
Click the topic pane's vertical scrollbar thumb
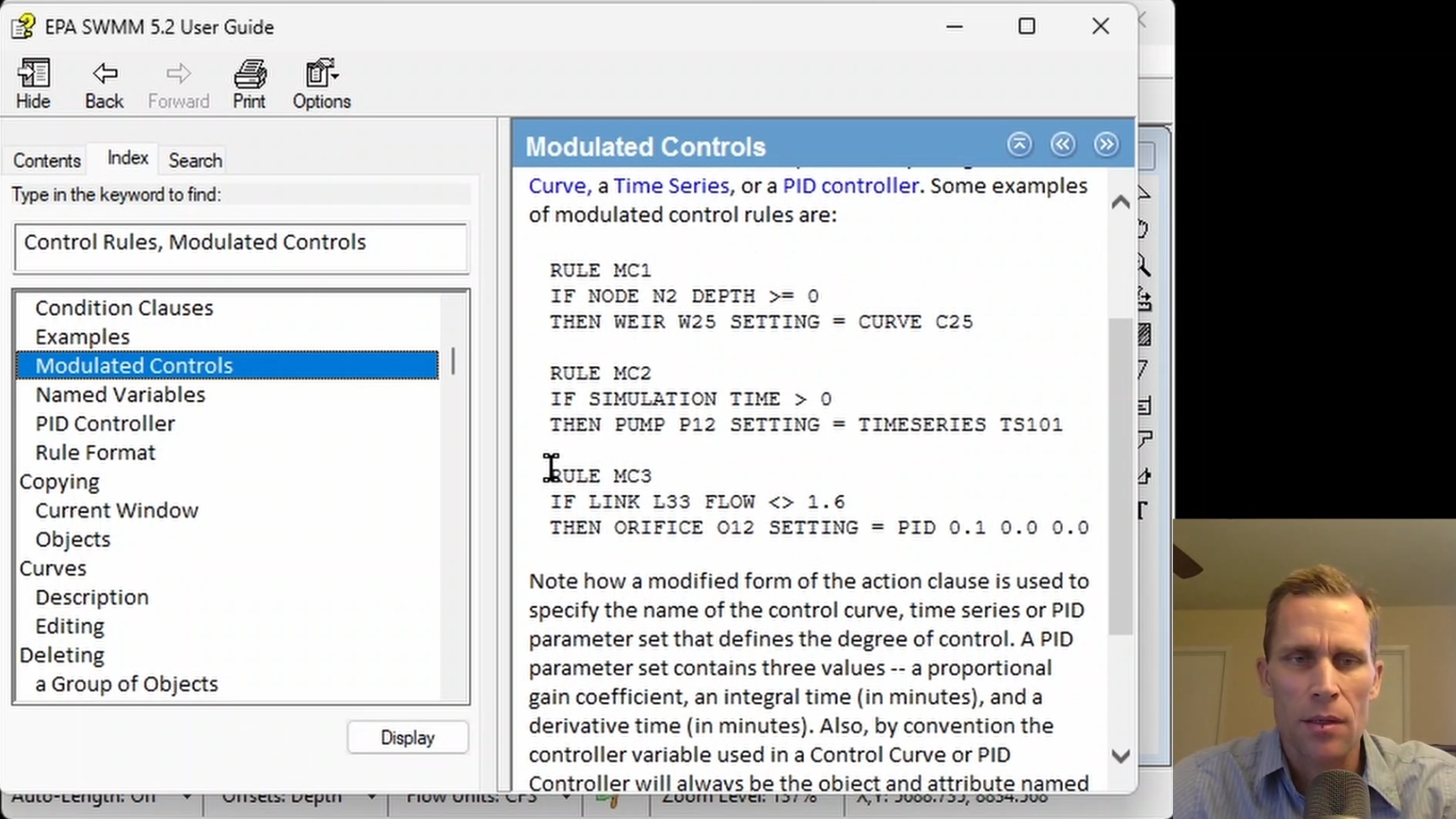(x=1120, y=476)
